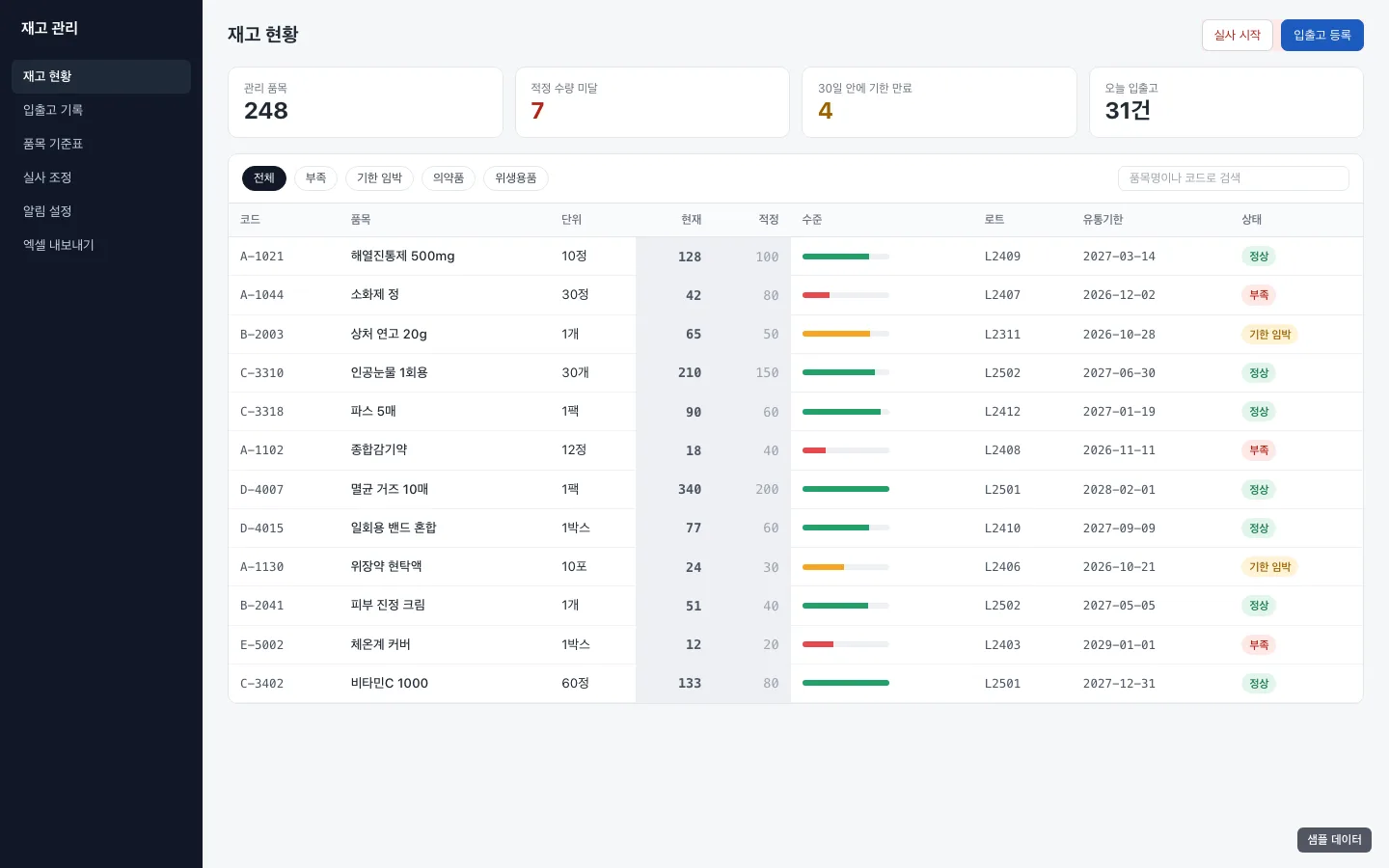Click code D-4015 cell

(x=262, y=529)
